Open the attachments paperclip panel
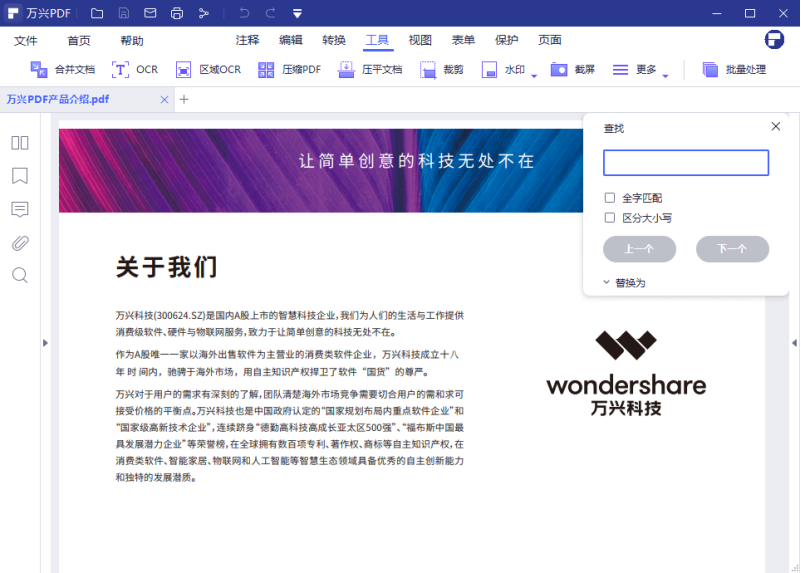 [20, 243]
